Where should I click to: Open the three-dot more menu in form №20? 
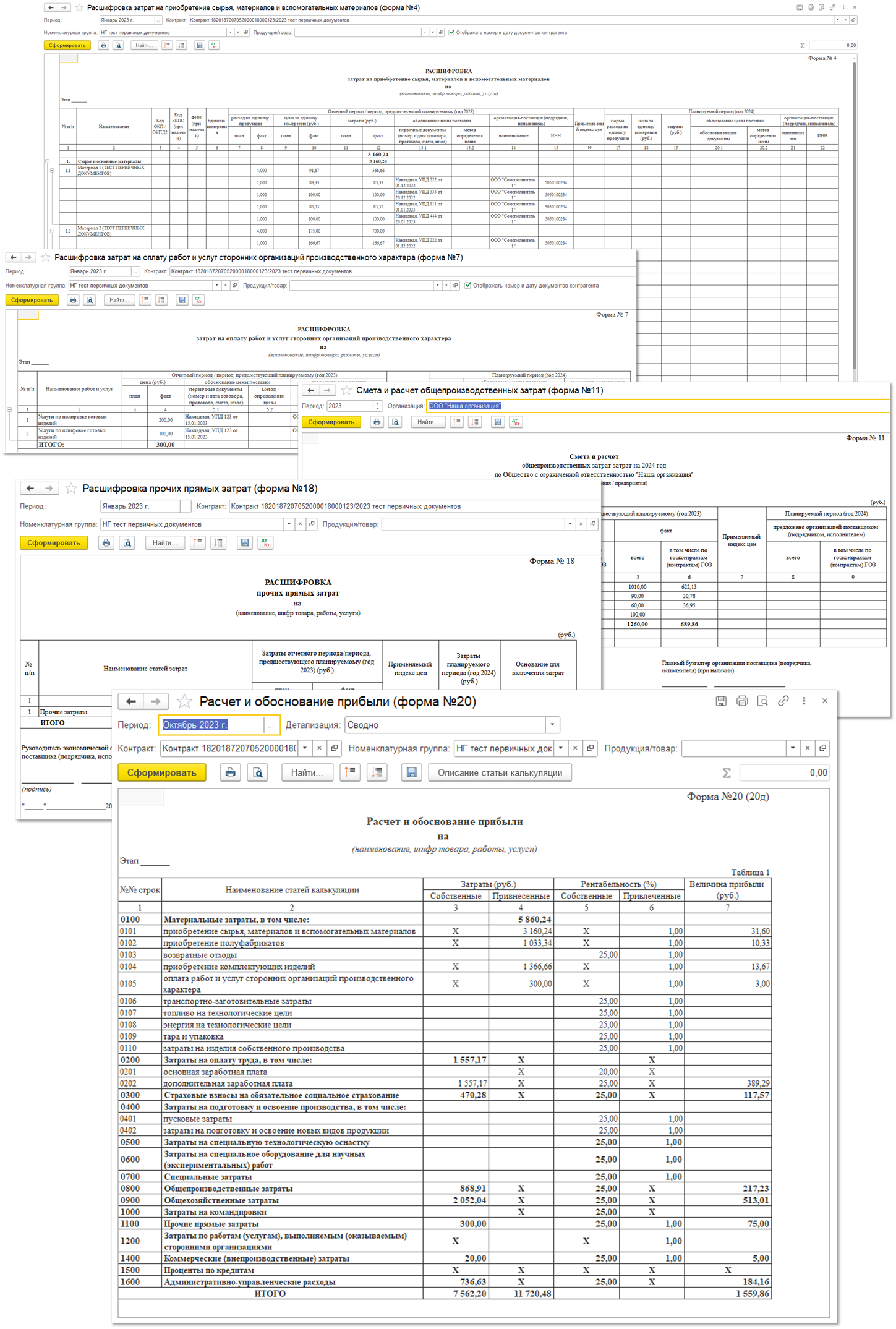coord(803,701)
